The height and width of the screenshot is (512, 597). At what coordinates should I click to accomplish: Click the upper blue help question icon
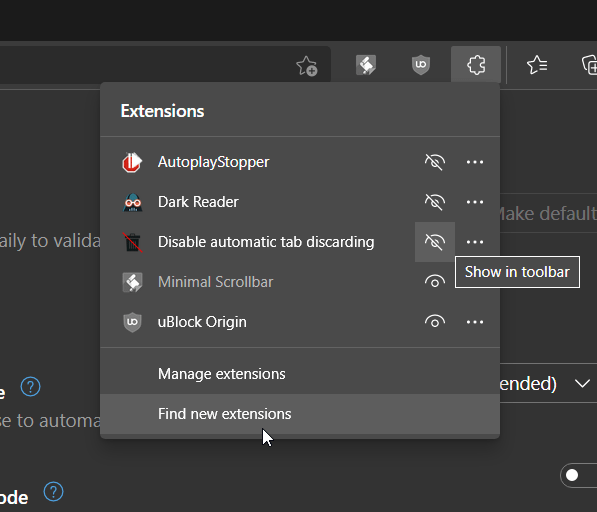pos(30,387)
